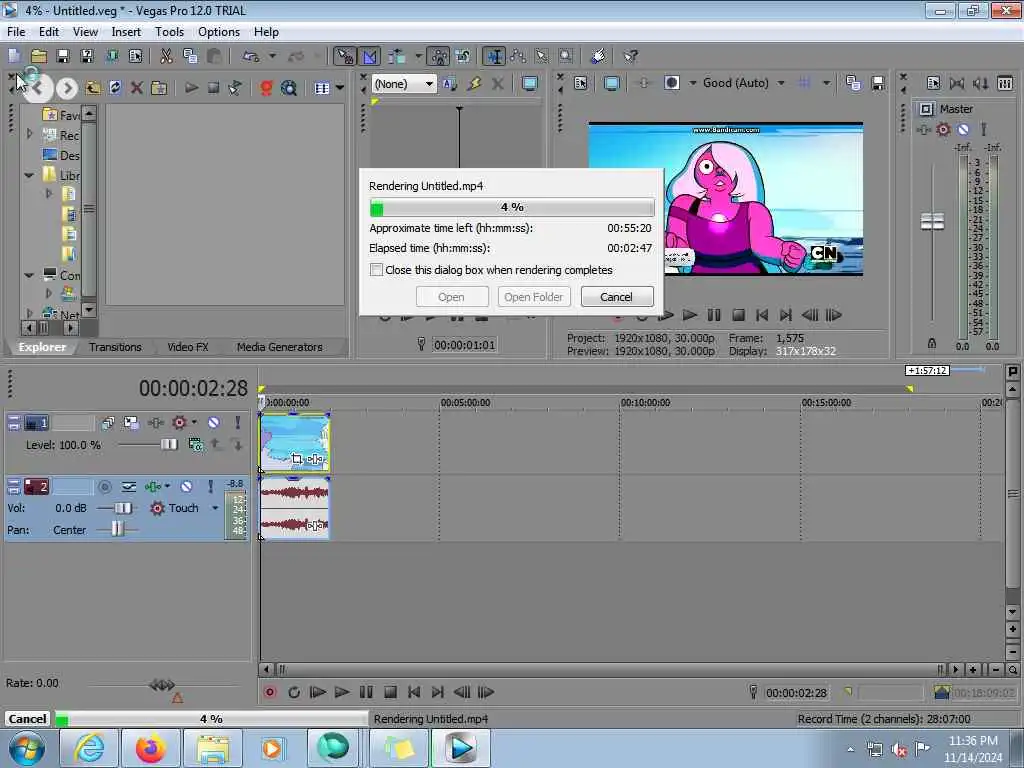Image resolution: width=1024 pixels, height=768 pixels.
Task: Open the preview overlays dropdown arrow
Action: (x=826, y=83)
